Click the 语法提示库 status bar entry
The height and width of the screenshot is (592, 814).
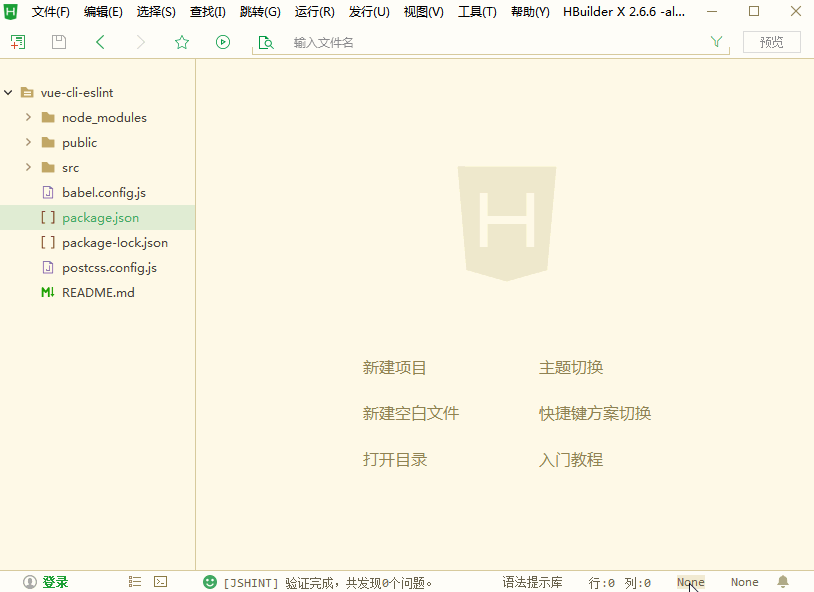[x=532, y=582]
